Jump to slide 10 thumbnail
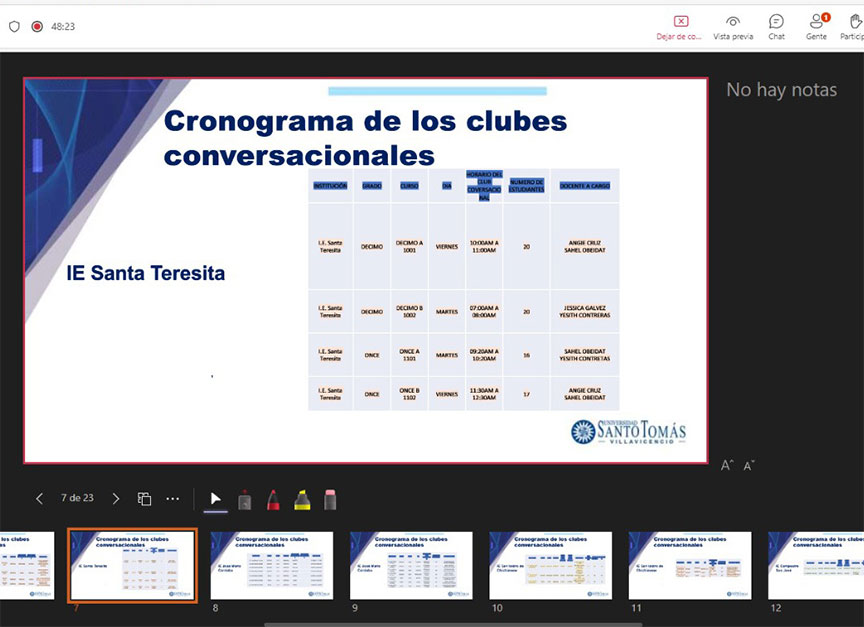 pyautogui.click(x=550, y=565)
